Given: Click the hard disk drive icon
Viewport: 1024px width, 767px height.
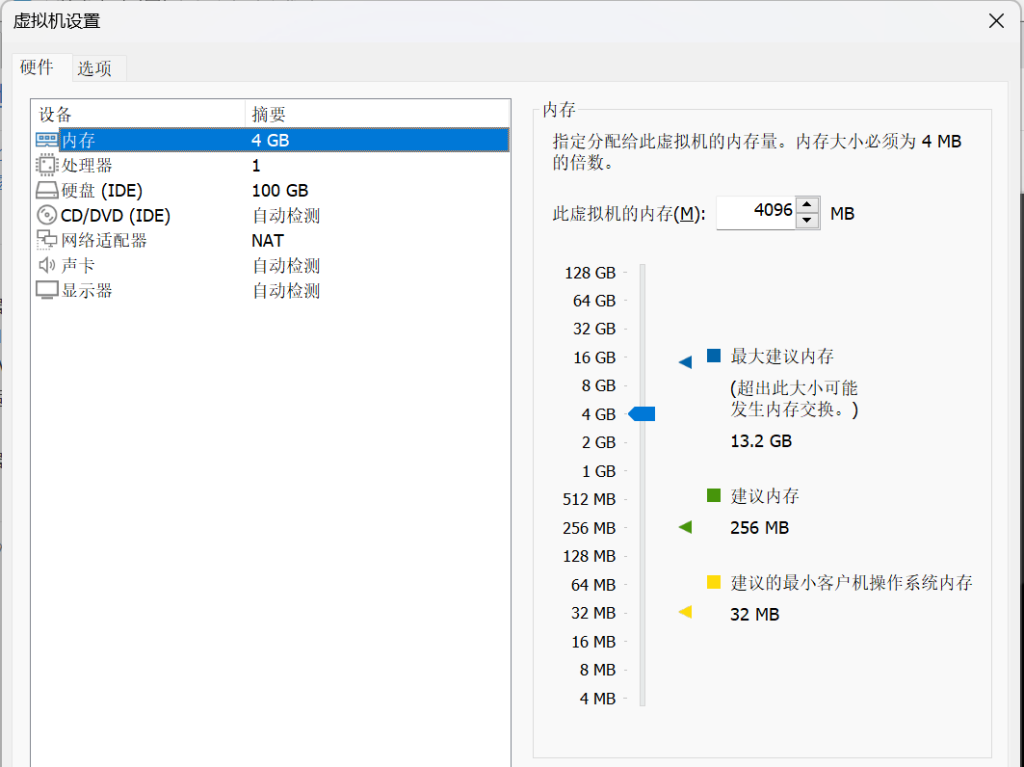Looking at the screenshot, I should coord(47,190).
